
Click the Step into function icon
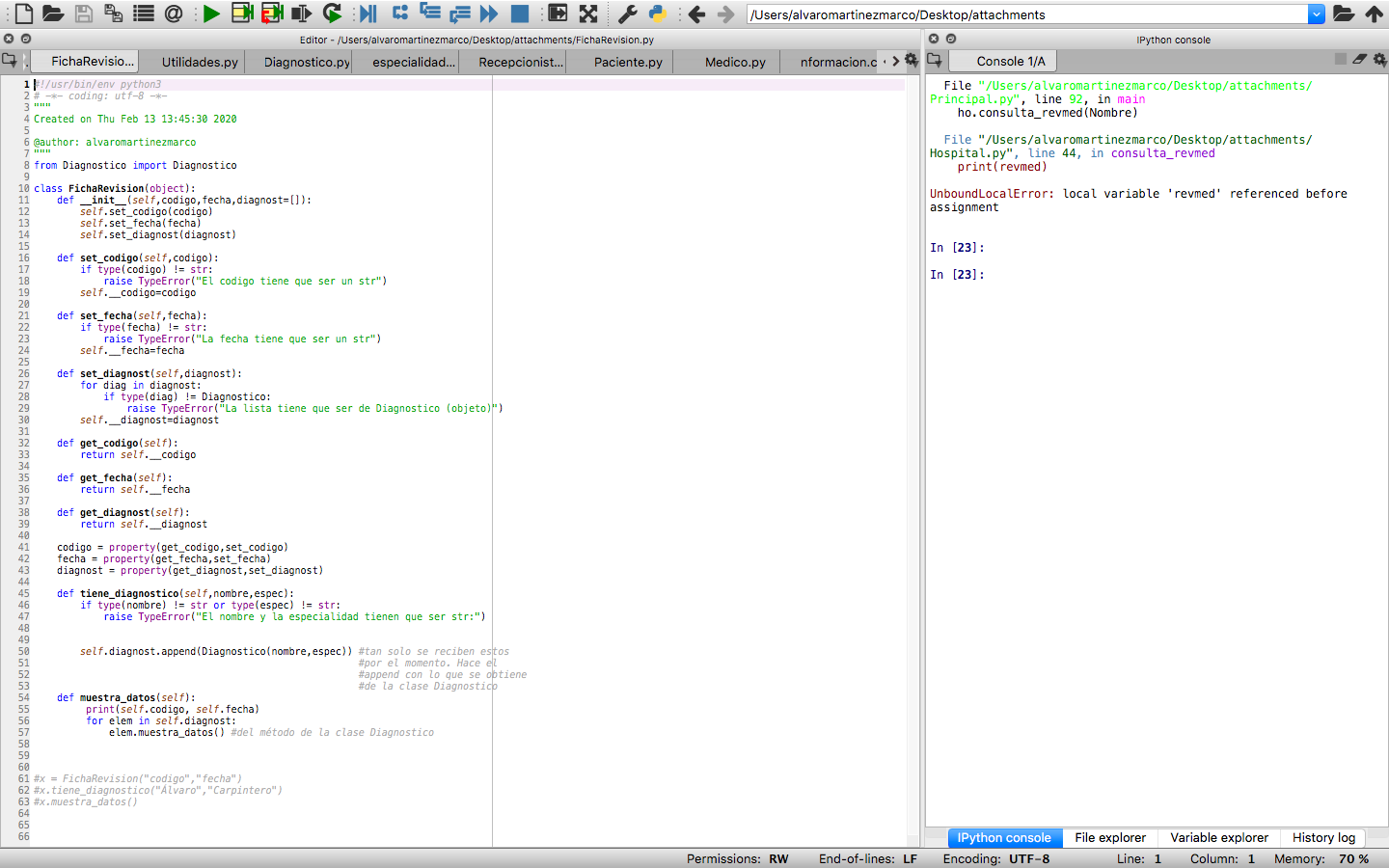430,14
